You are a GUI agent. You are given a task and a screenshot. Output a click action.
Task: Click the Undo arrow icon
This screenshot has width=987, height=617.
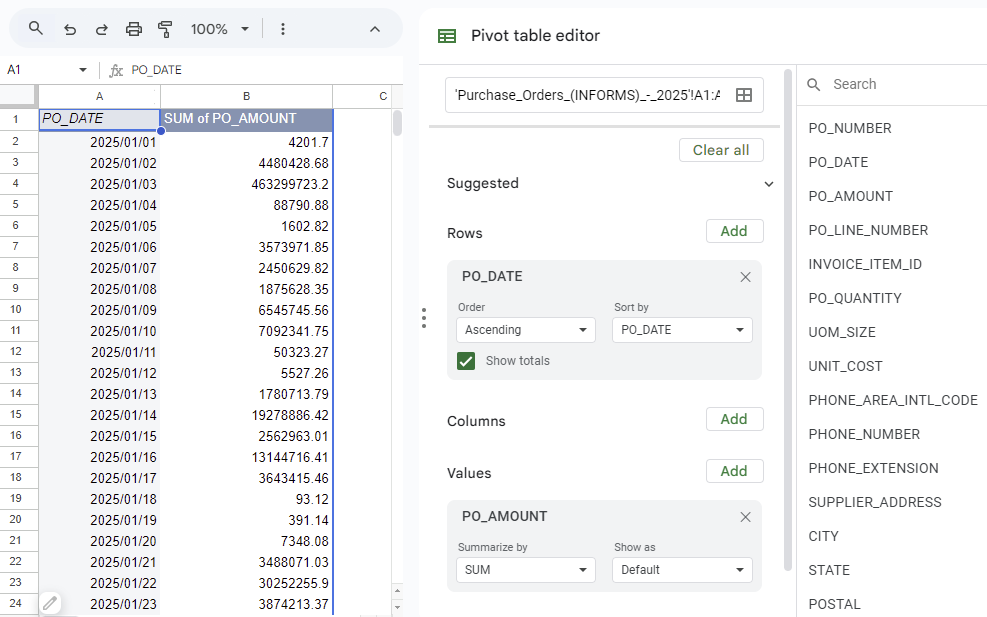(70, 29)
